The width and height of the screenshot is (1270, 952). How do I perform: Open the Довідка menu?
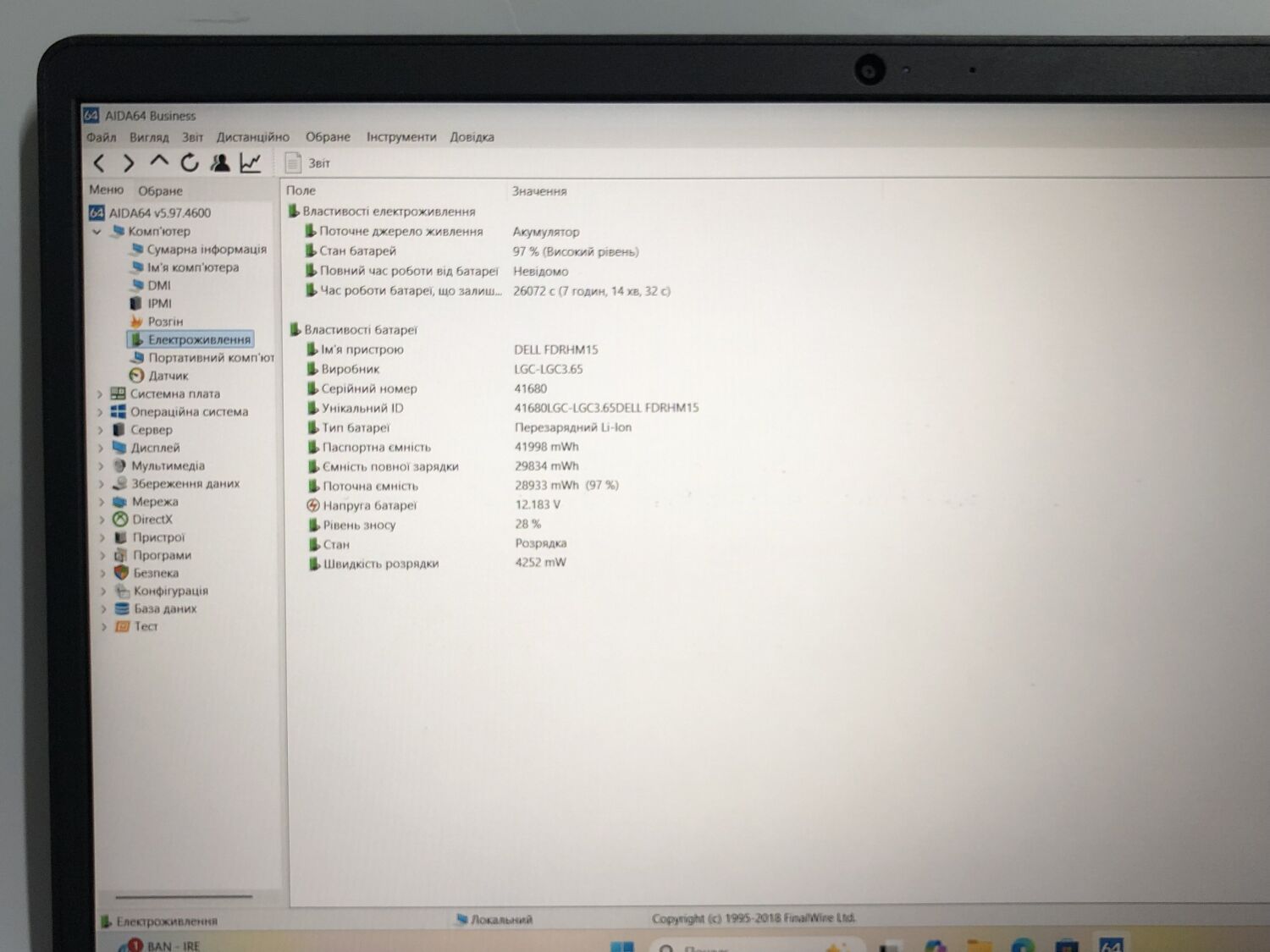472,137
